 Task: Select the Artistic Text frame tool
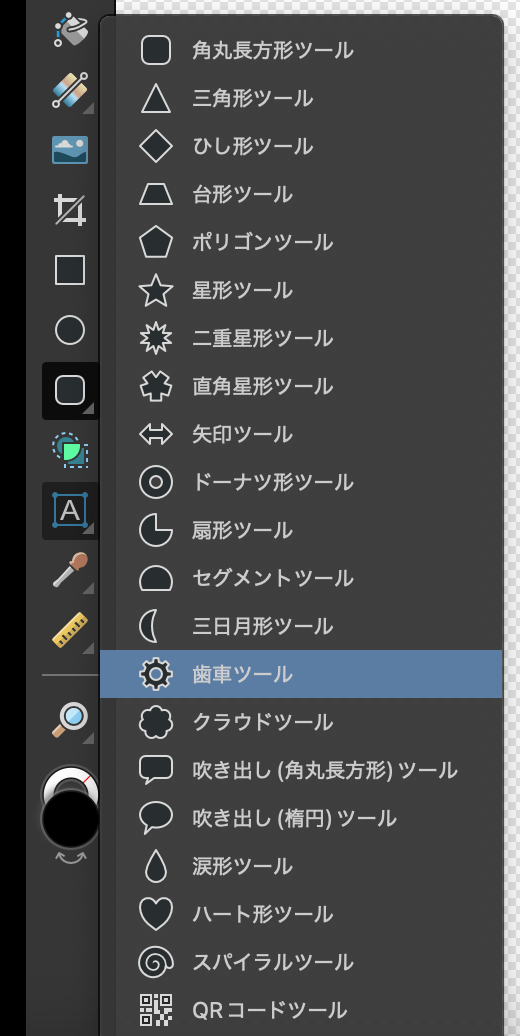point(70,510)
